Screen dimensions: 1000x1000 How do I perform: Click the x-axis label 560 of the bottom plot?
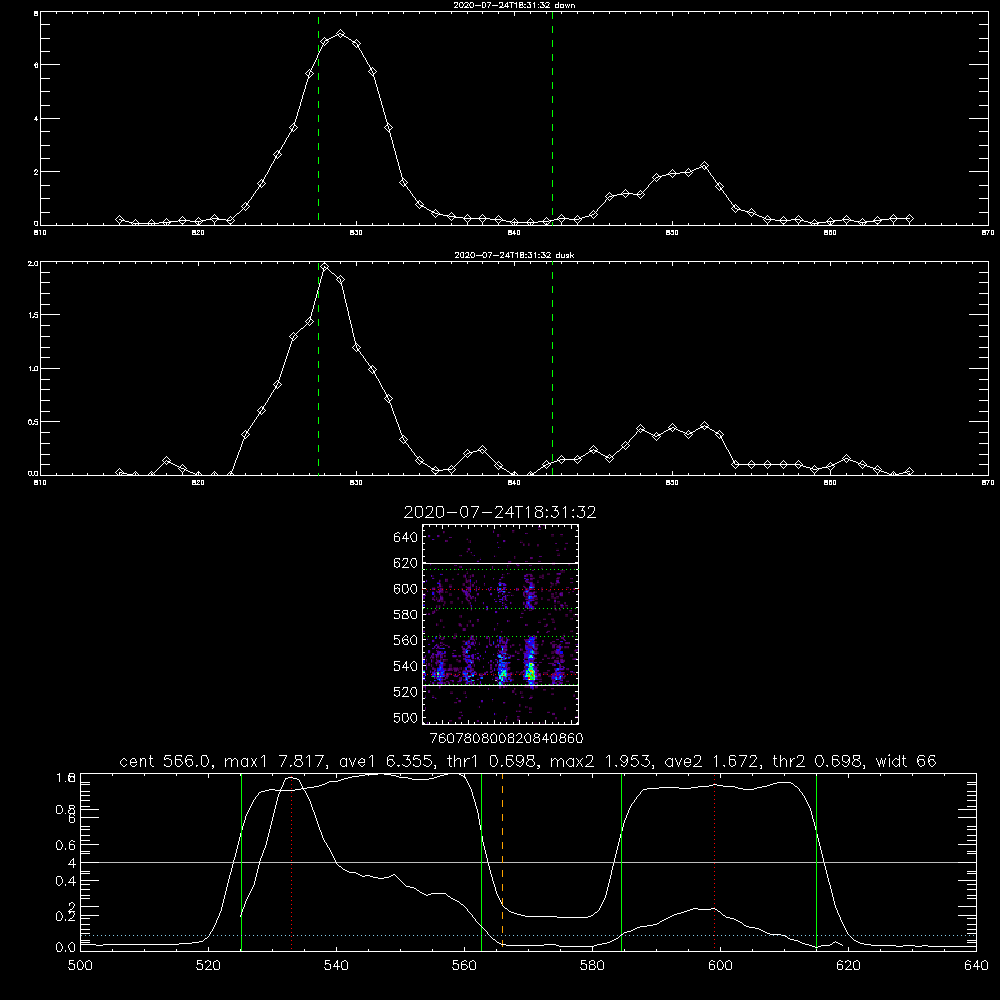(464, 966)
